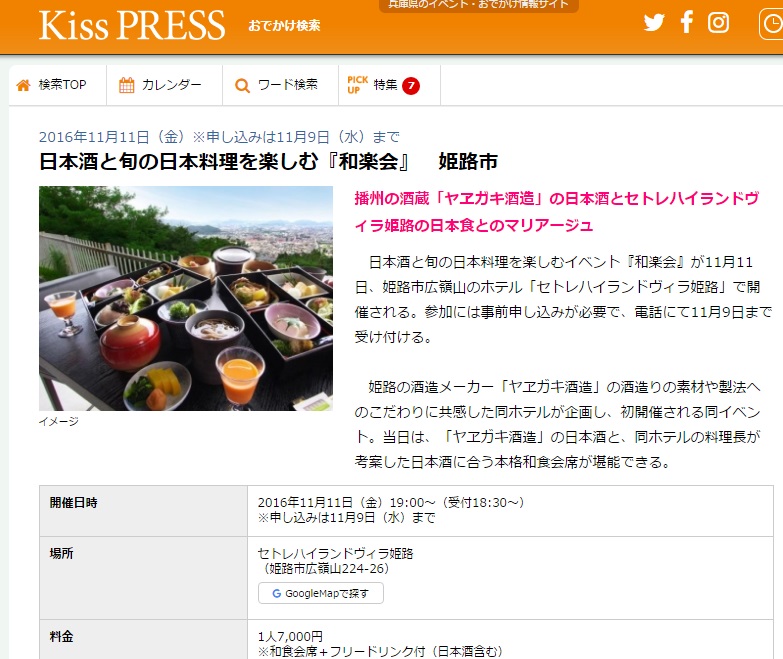
Task: Open the カレンダー tab
Action: click(165, 85)
